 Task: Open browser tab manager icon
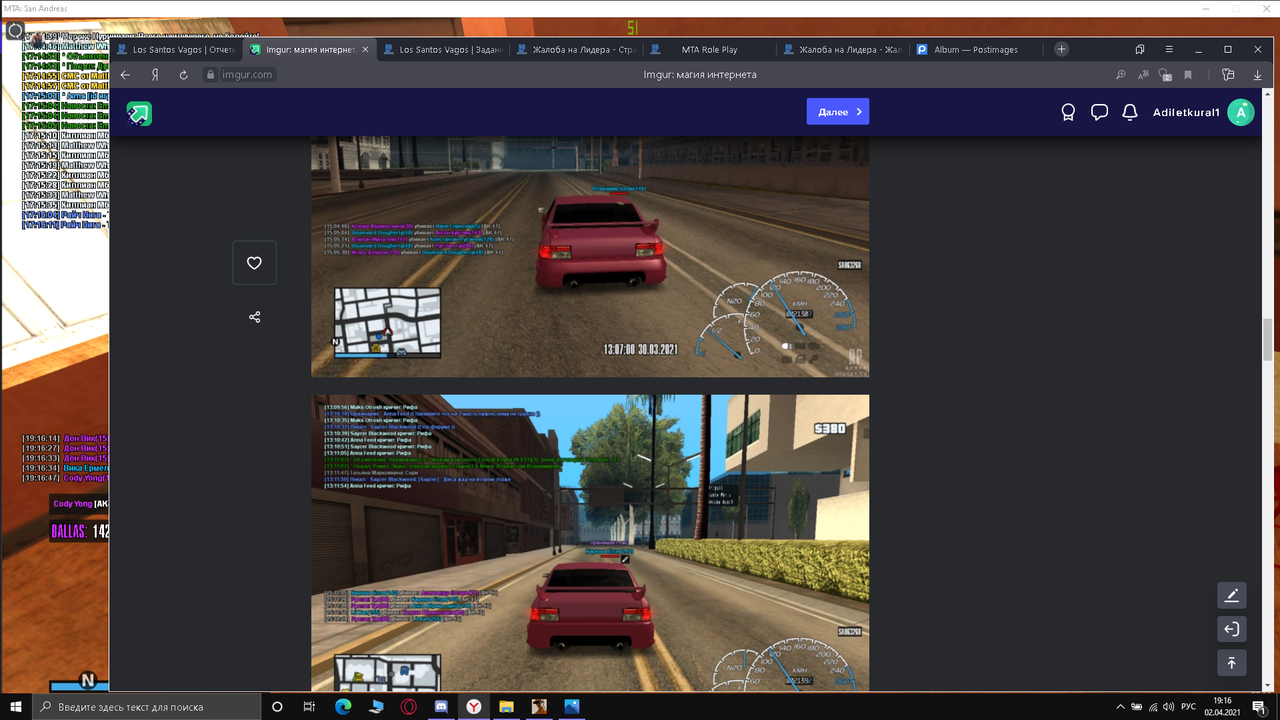(x=1140, y=49)
